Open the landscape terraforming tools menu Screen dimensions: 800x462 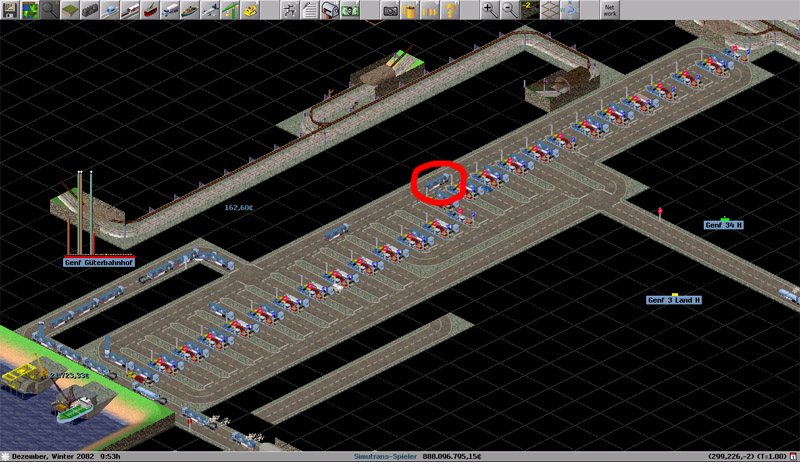(70, 11)
